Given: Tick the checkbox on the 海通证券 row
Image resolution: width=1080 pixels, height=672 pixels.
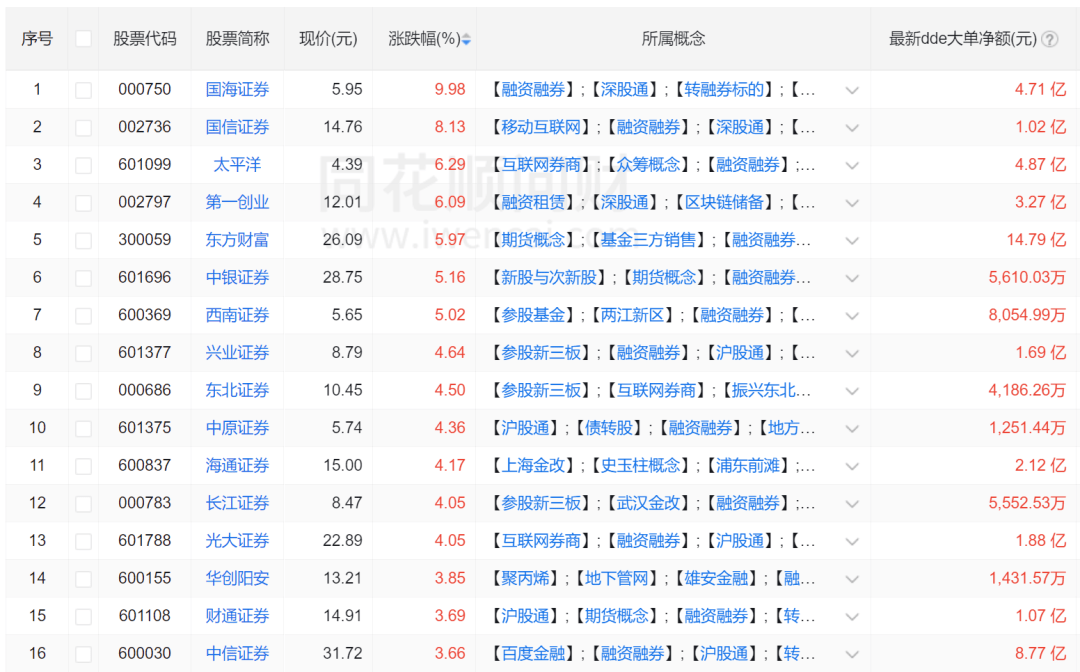Looking at the screenshot, I should click(x=83, y=465).
